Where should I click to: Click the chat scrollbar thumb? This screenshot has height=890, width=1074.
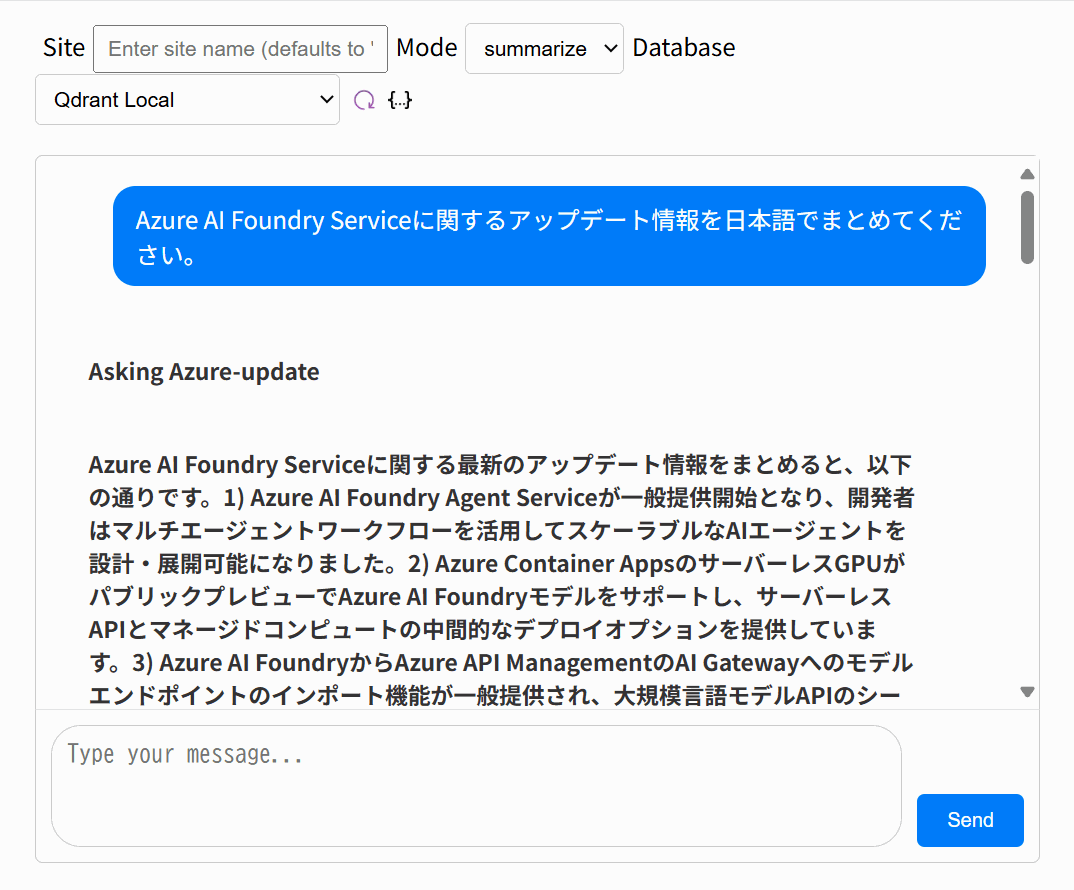1027,227
